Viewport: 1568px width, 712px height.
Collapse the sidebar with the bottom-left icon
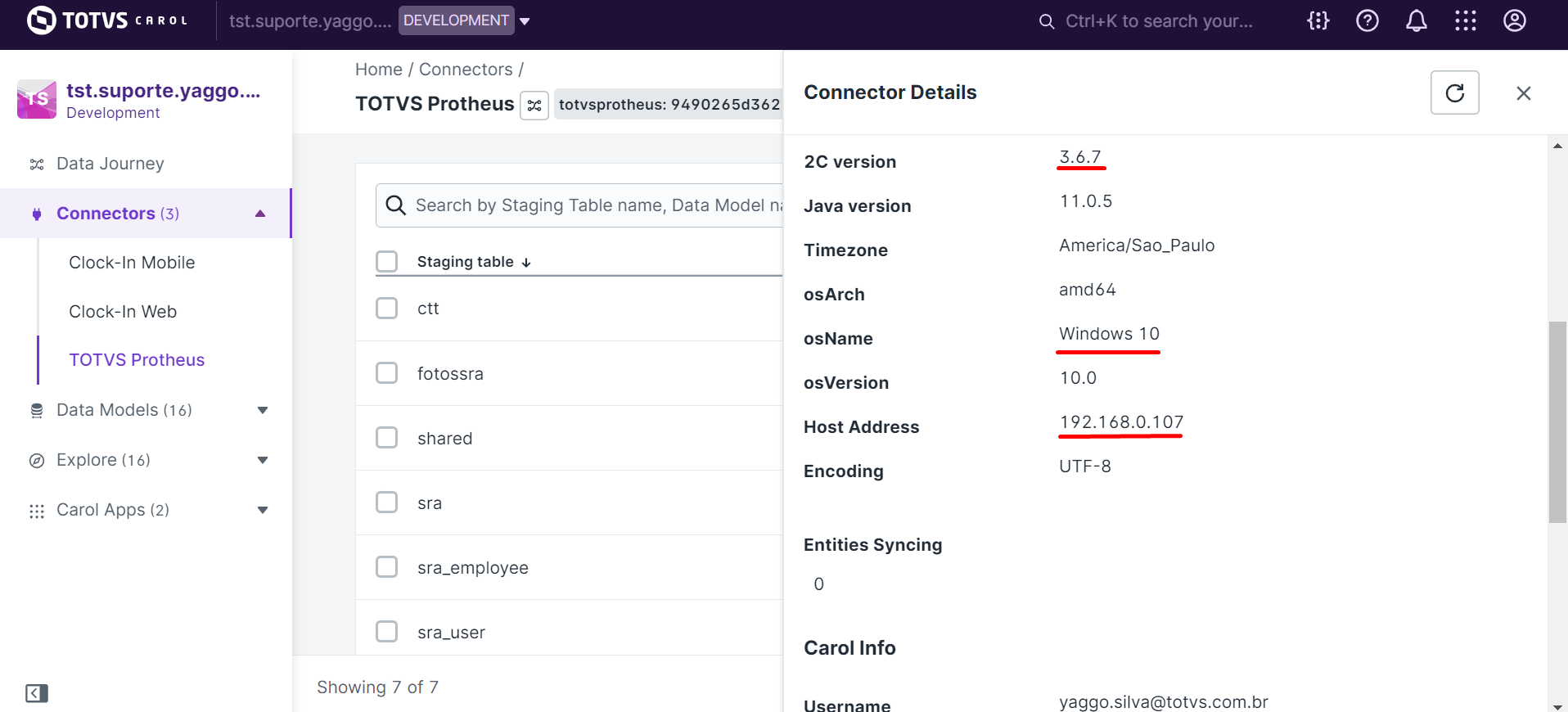point(37,693)
